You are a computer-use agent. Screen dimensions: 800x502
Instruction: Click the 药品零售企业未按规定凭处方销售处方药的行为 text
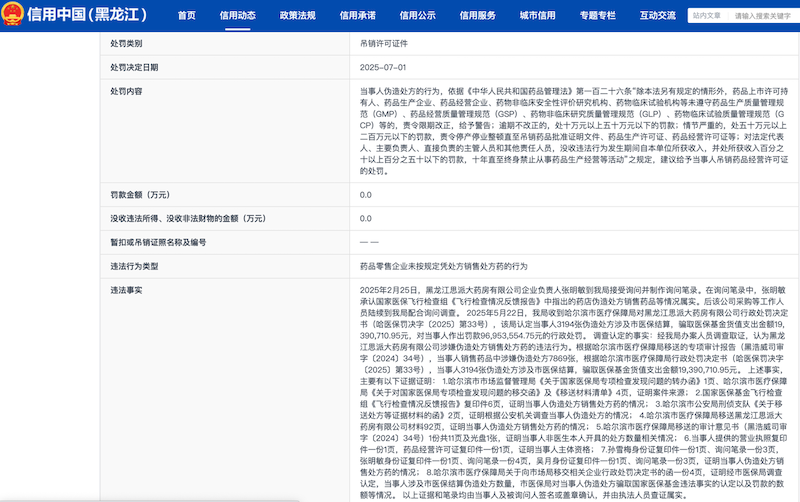coord(443,266)
